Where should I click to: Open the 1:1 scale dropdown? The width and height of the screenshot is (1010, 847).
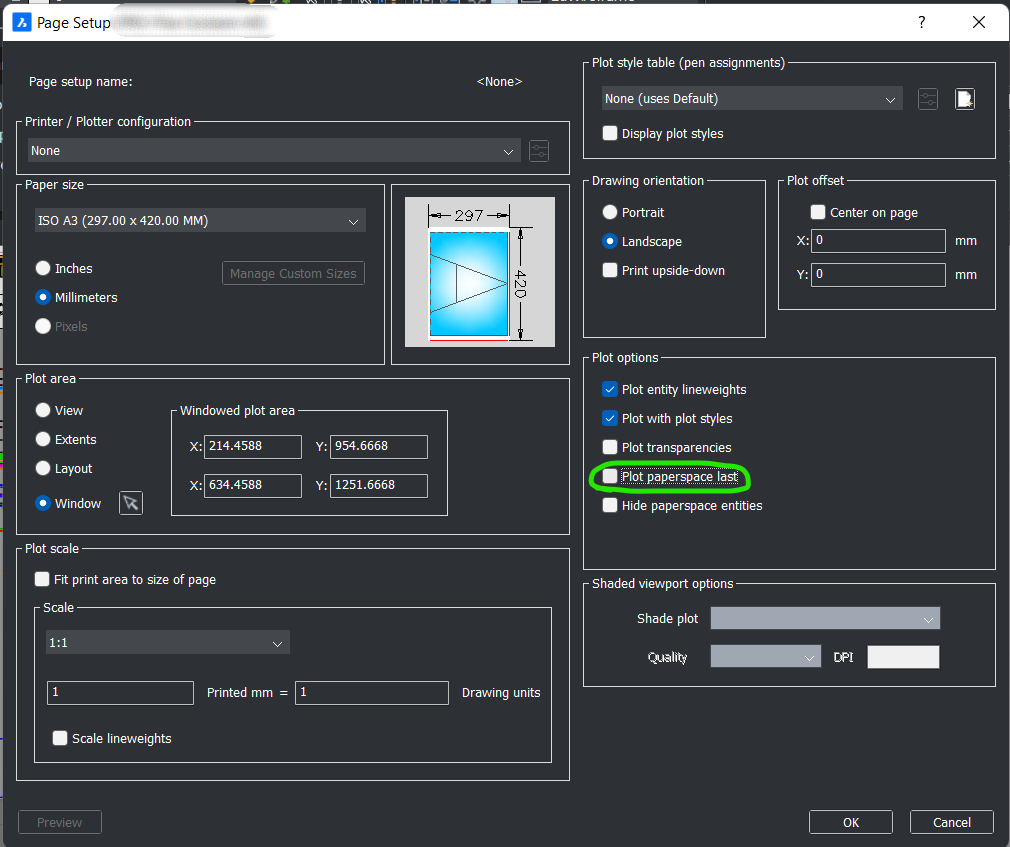click(168, 643)
